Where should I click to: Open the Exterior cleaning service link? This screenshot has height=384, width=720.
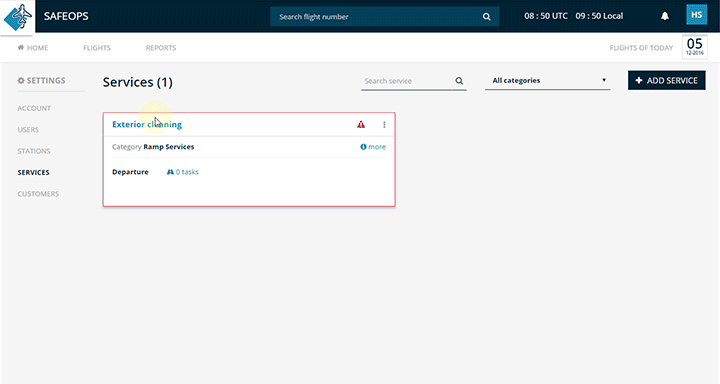[x=147, y=124]
